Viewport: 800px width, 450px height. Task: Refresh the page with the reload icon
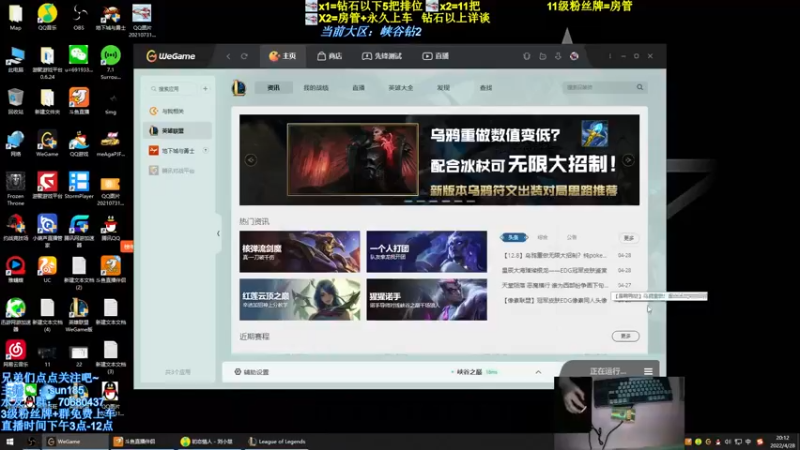(244, 56)
